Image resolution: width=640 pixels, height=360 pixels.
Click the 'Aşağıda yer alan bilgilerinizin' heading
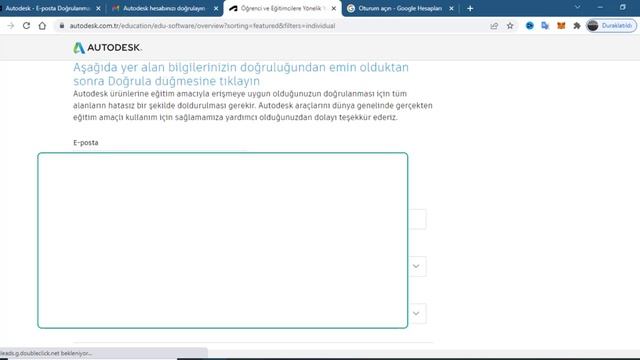tap(241, 74)
